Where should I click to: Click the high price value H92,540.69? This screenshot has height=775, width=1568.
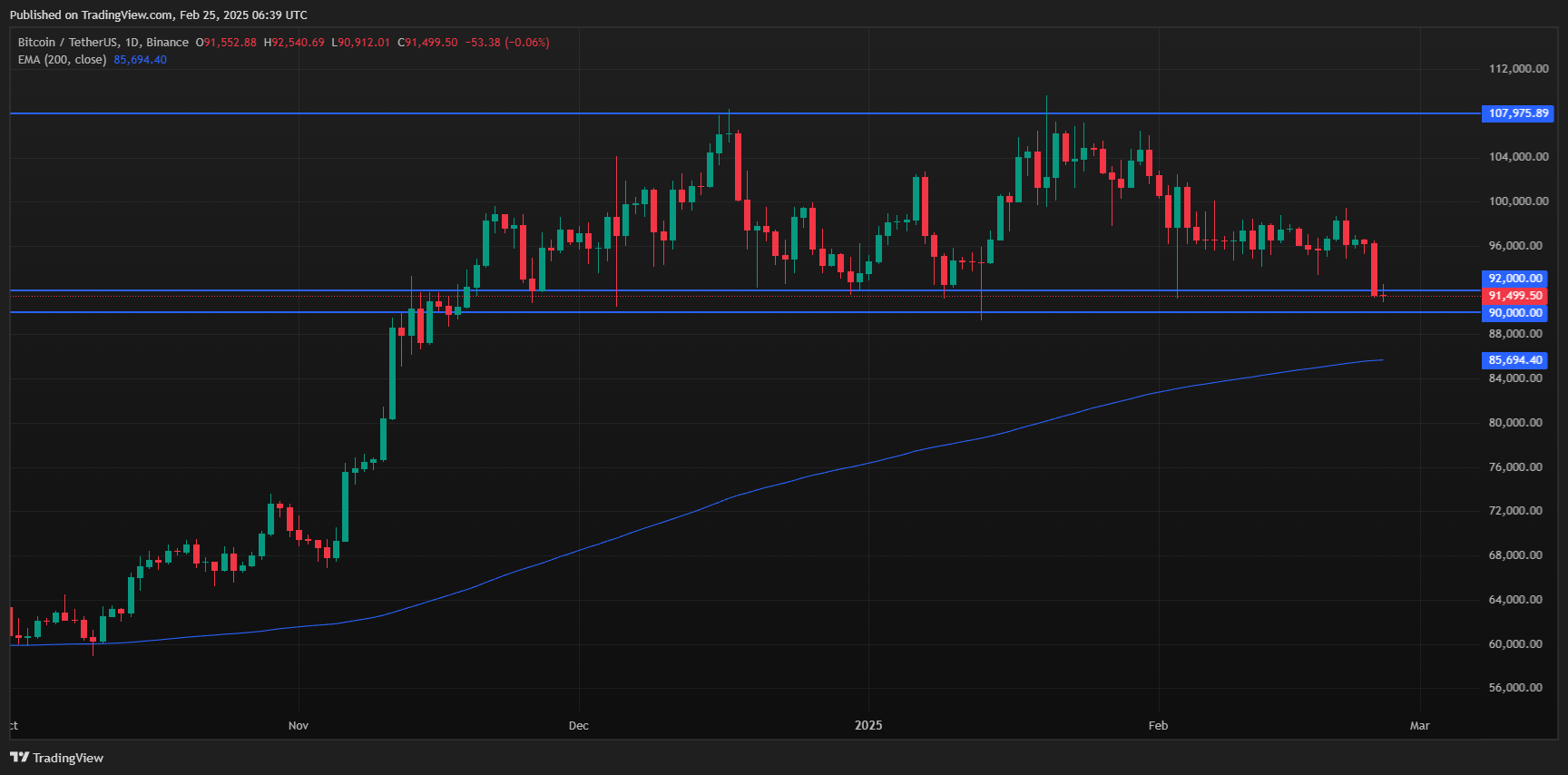(x=294, y=43)
